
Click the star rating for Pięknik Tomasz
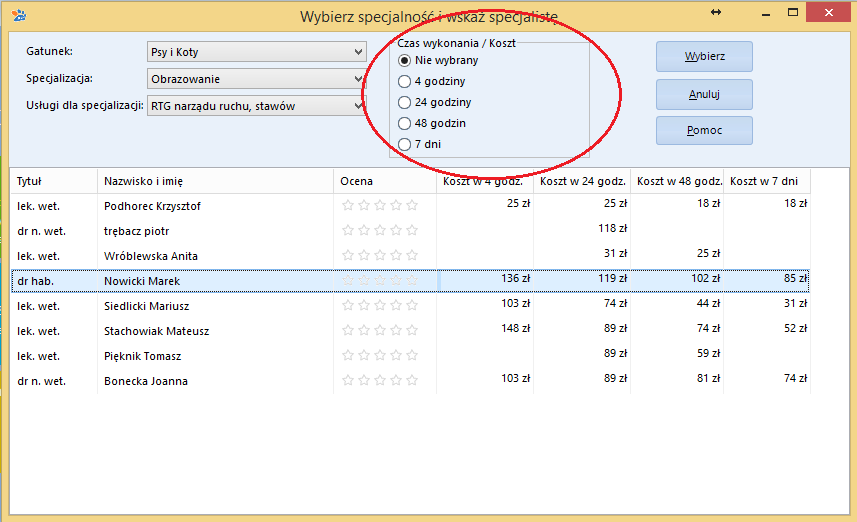[x=380, y=355]
